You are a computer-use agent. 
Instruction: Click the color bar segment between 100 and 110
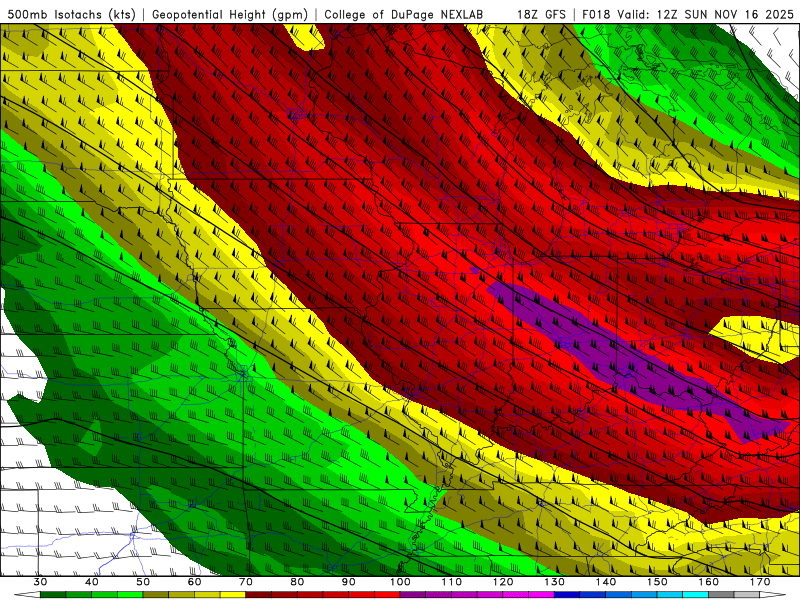(426, 595)
